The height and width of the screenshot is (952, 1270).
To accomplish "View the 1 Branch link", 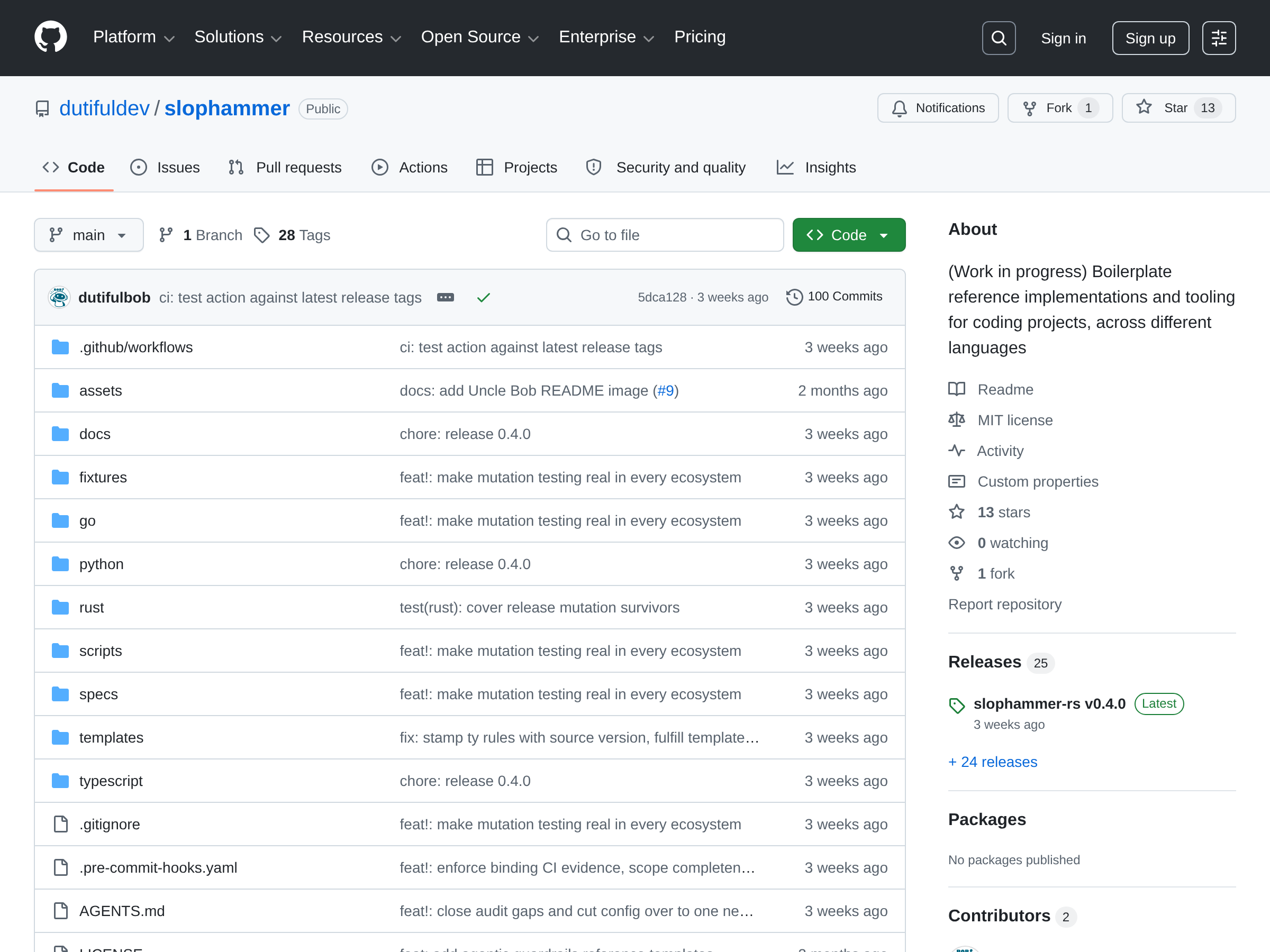I will point(201,235).
